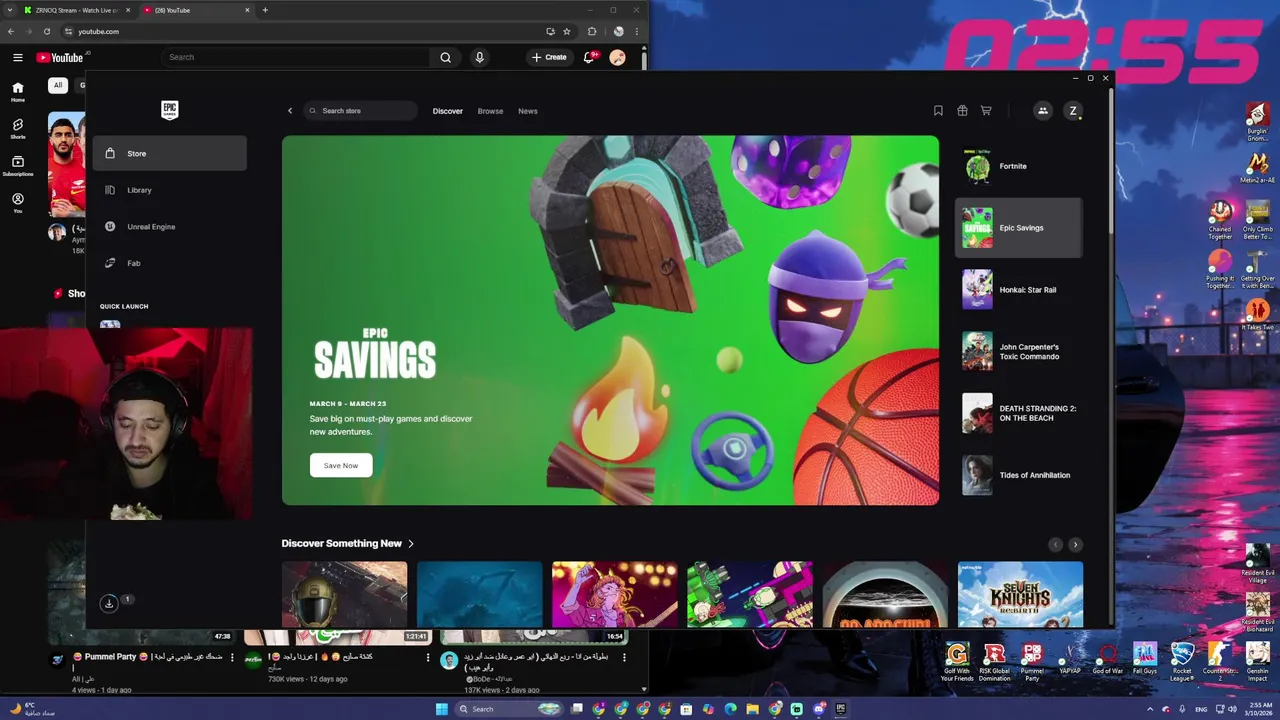The width and height of the screenshot is (1280, 720).
Task: Click the YouTube search magnifier button
Action: (446, 58)
